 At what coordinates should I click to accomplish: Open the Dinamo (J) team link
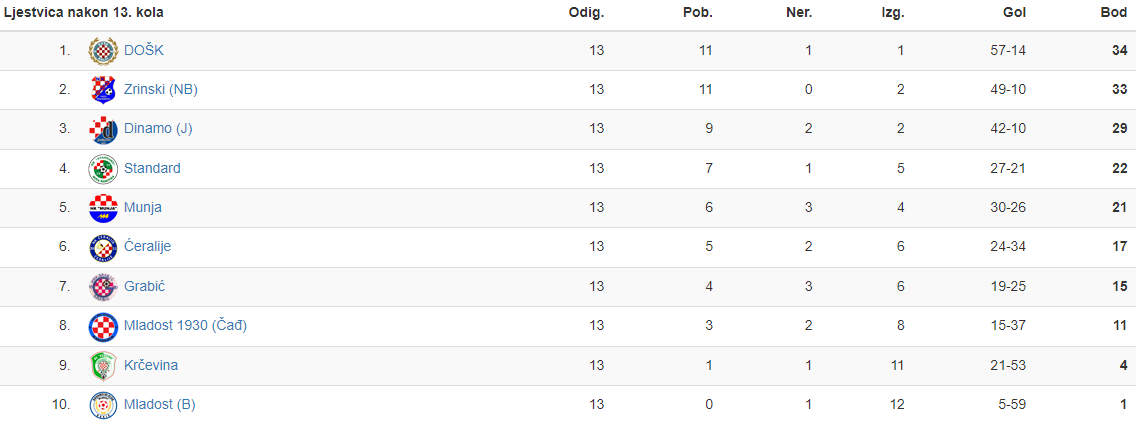159,129
